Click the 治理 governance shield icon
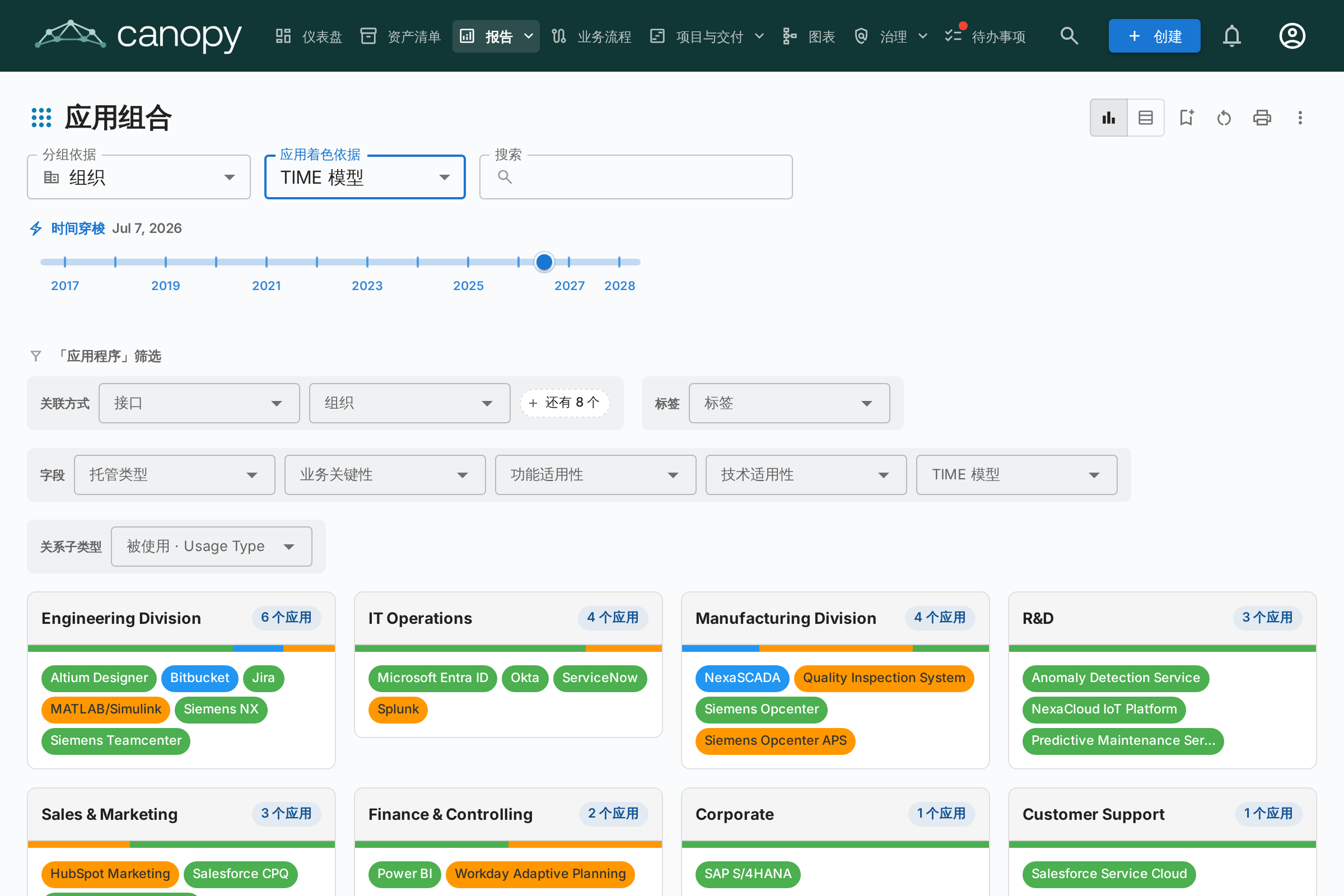 click(x=861, y=36)
